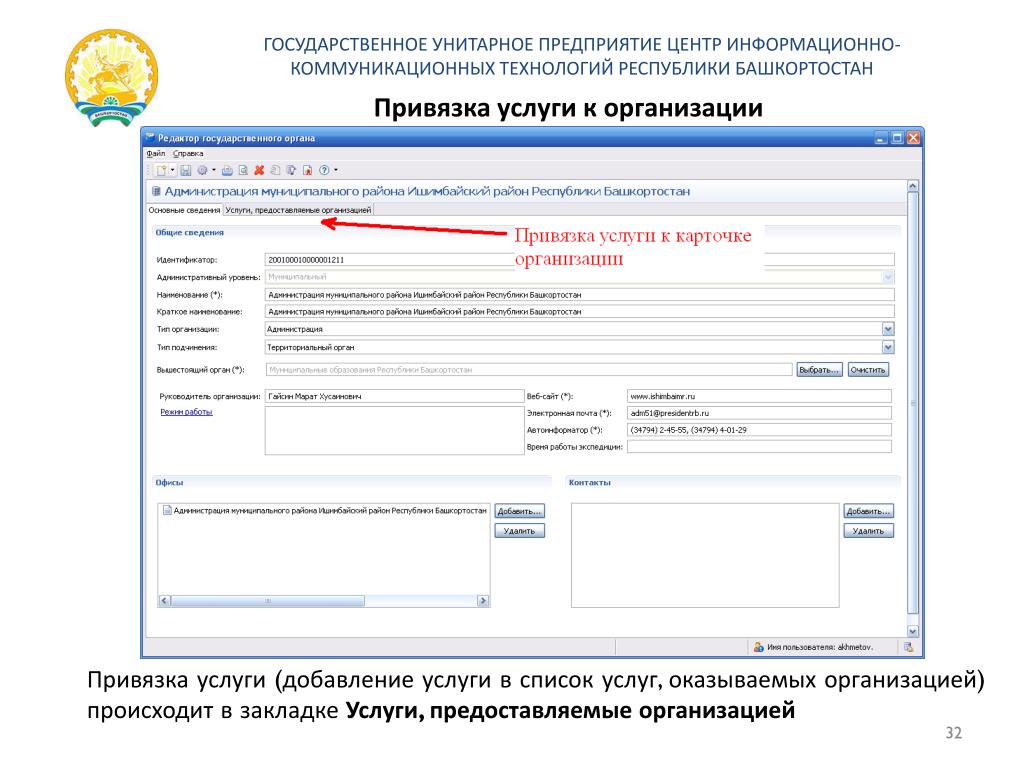Click the application icon in title bar

tap(150, 138)
